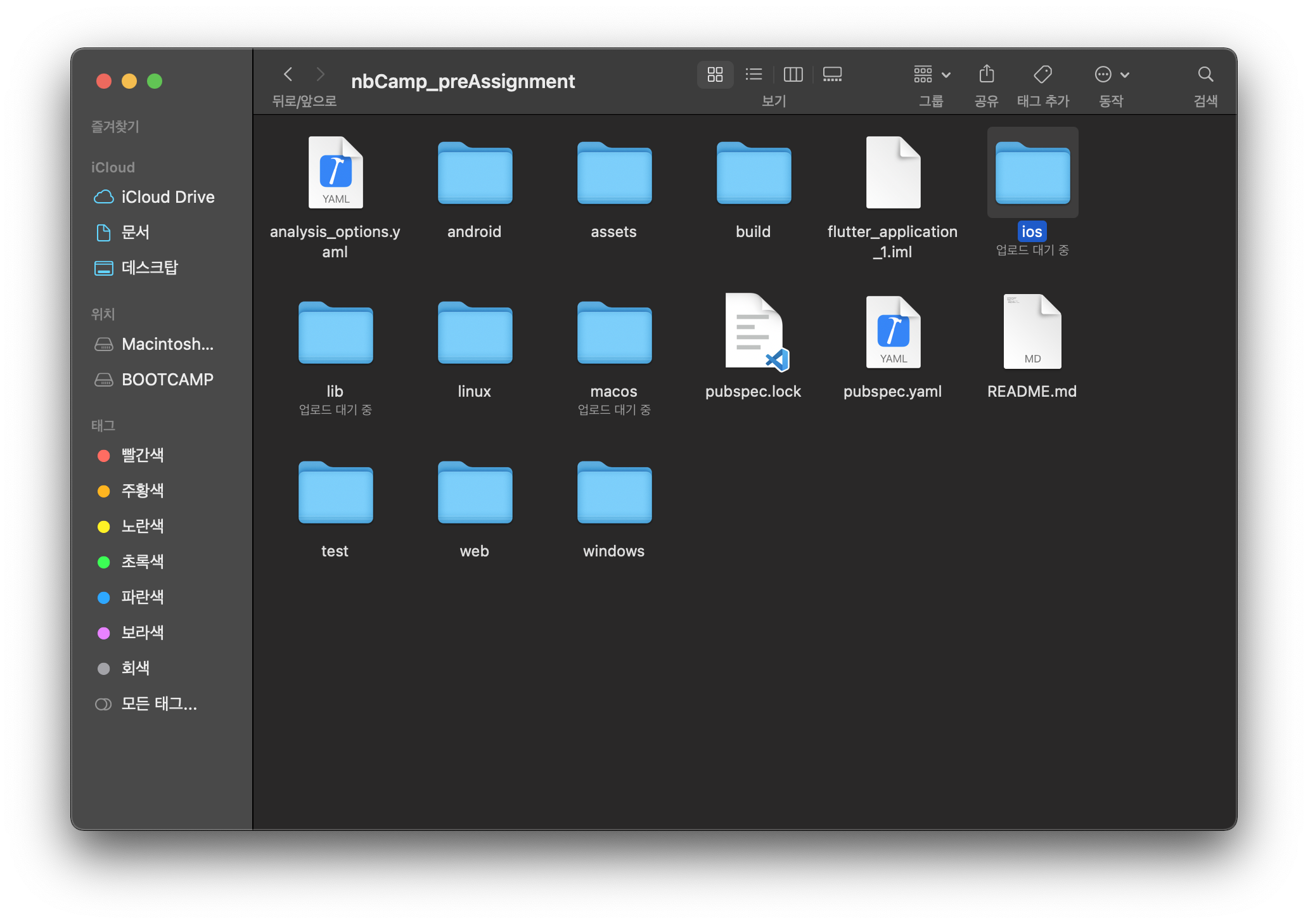Click the iCloud sidebar section header
Viewport: 1308px width, 924px height.
113,167
